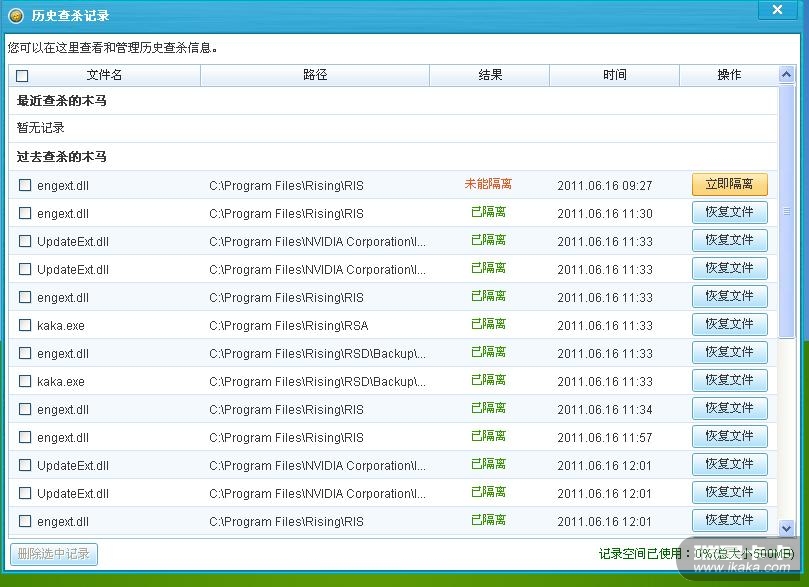Image resolution: width=809 pixels, height=587 pixels.
Task: Click the 暂无记录 text
Action: (x=40, y=128)
